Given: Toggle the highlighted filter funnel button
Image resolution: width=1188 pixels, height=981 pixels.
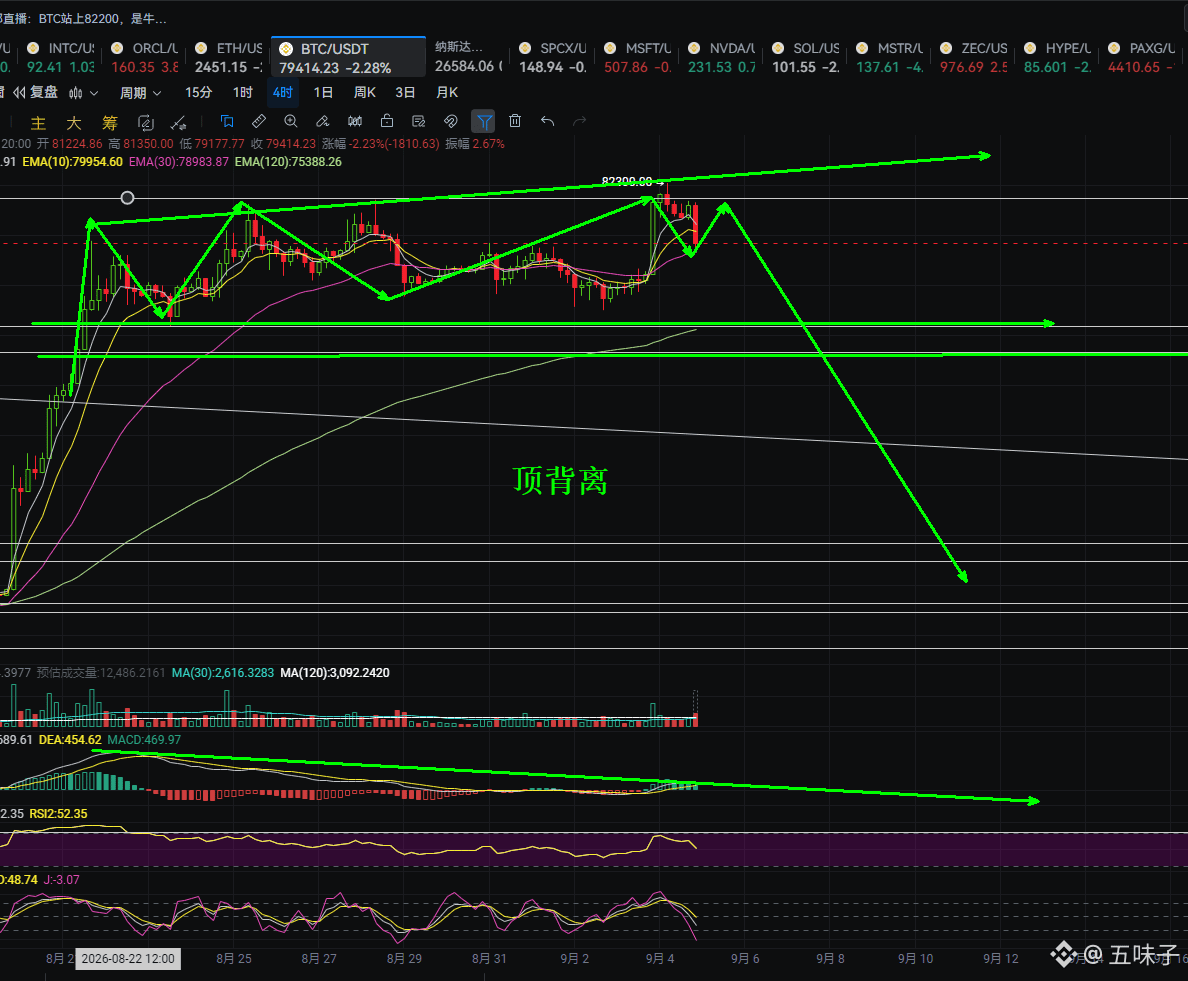Looking at the screenshot, I should pos(483,121).
